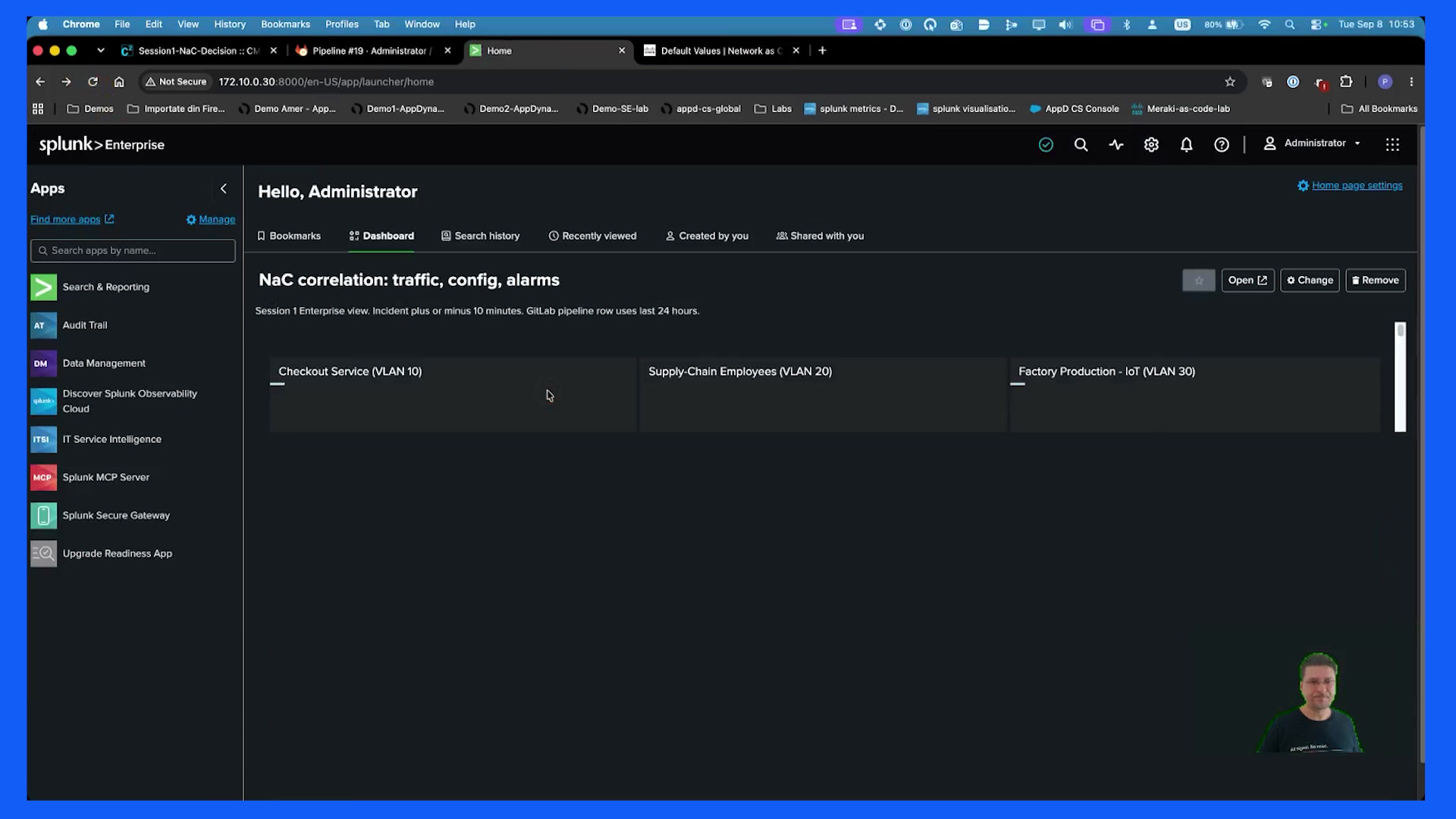This screenshot has height=819, width=1456.
Task: Switch to the Shared with you tab
Action: point(821,236)
